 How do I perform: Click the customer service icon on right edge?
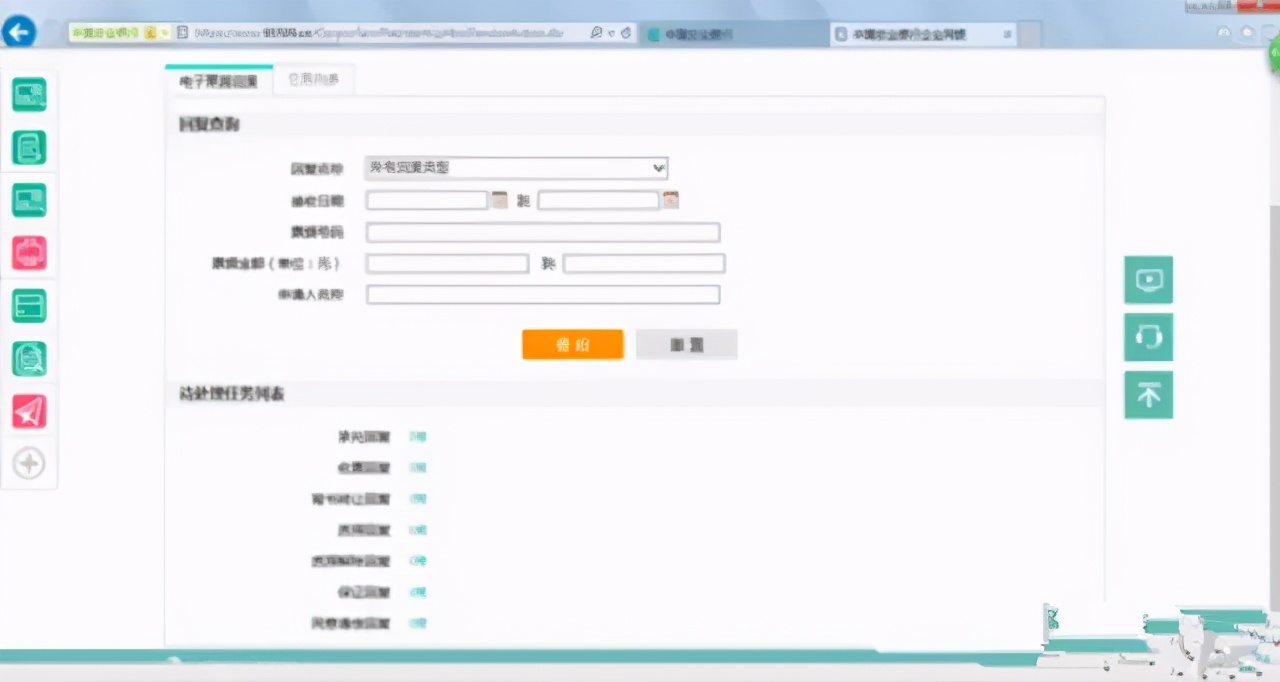pos(1148,337)
